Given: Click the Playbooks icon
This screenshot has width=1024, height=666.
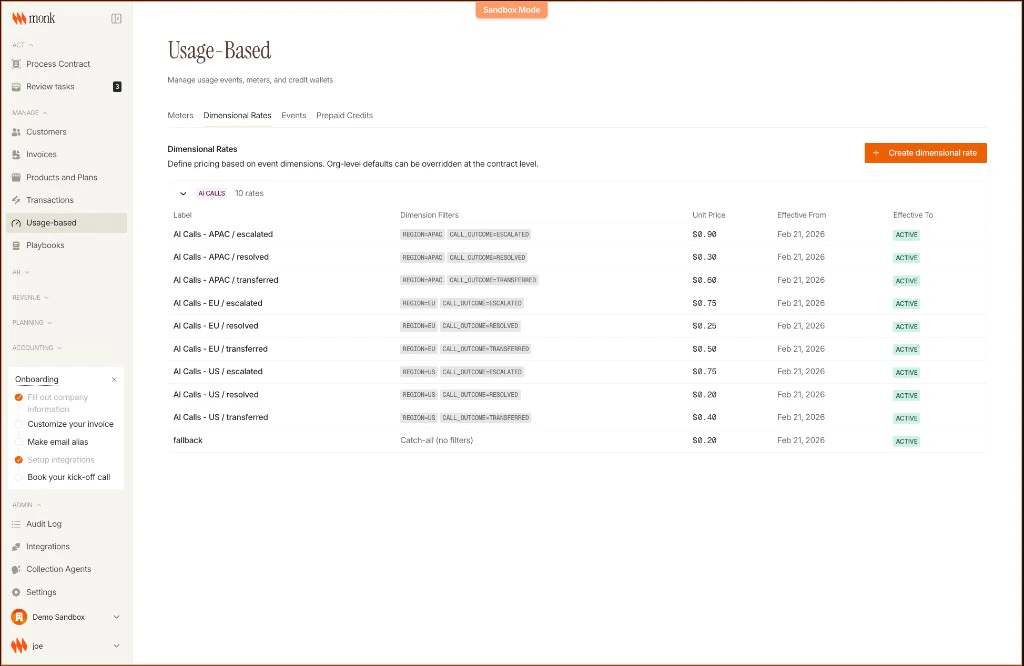Looking at the screenshot, I should pos(16,246).
